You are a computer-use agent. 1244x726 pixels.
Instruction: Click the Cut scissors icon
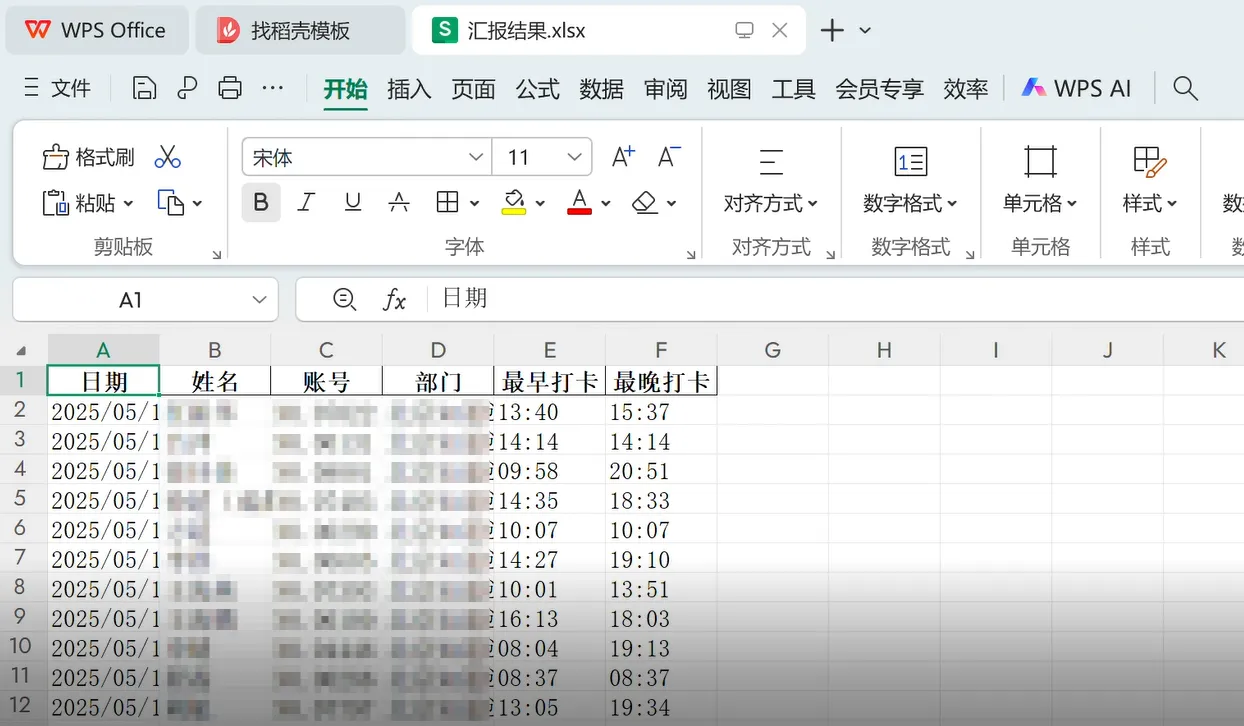(x=167, y=157)
